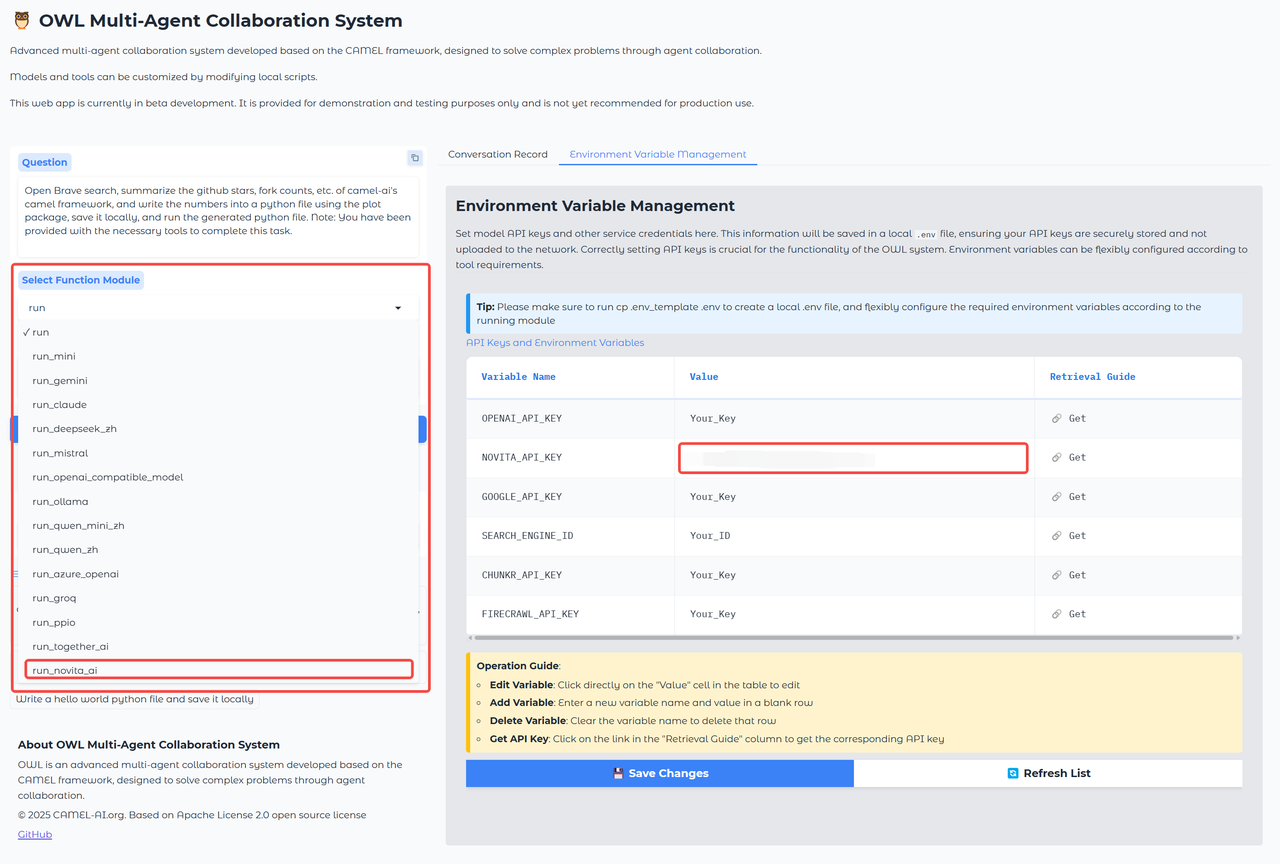The width and height of the screenshot is (1280, 864).
Task: Choose run_mistral from module list
Action: tap(218, 453)
